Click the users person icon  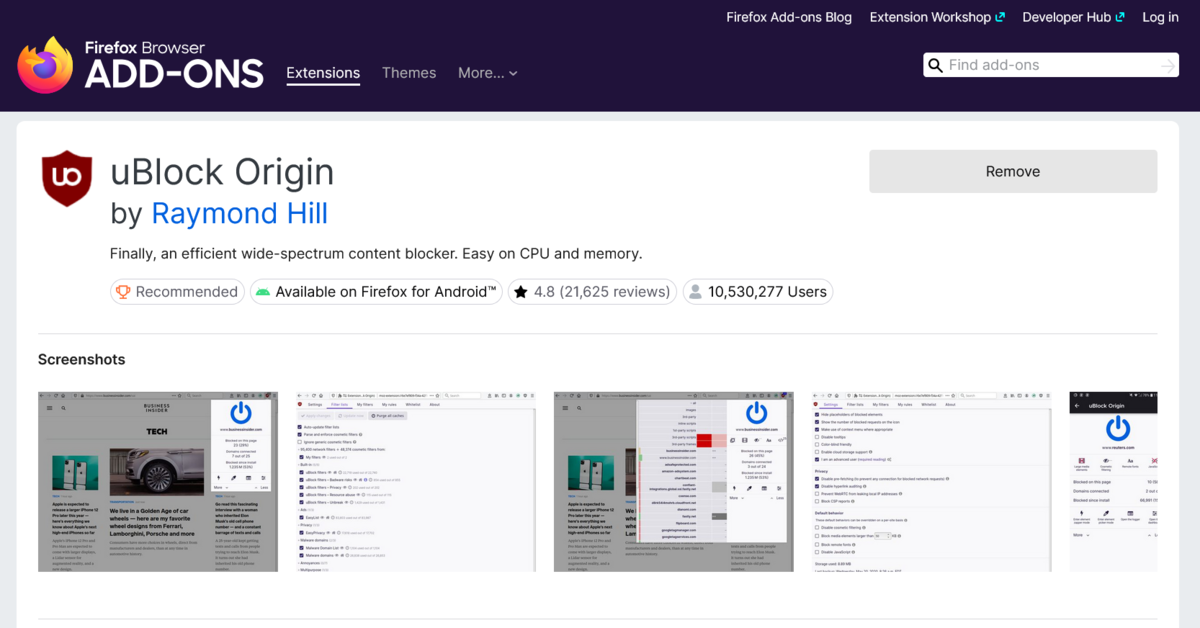694,292
